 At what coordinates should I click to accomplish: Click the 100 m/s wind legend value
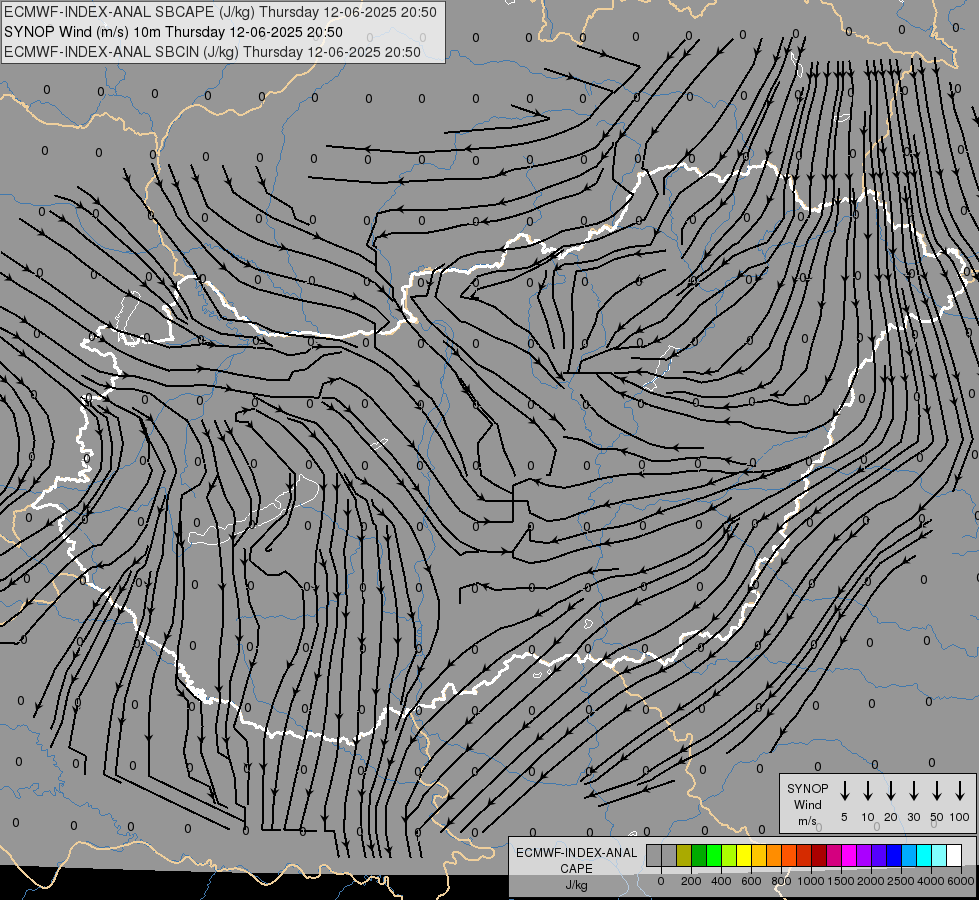(960, 817)
